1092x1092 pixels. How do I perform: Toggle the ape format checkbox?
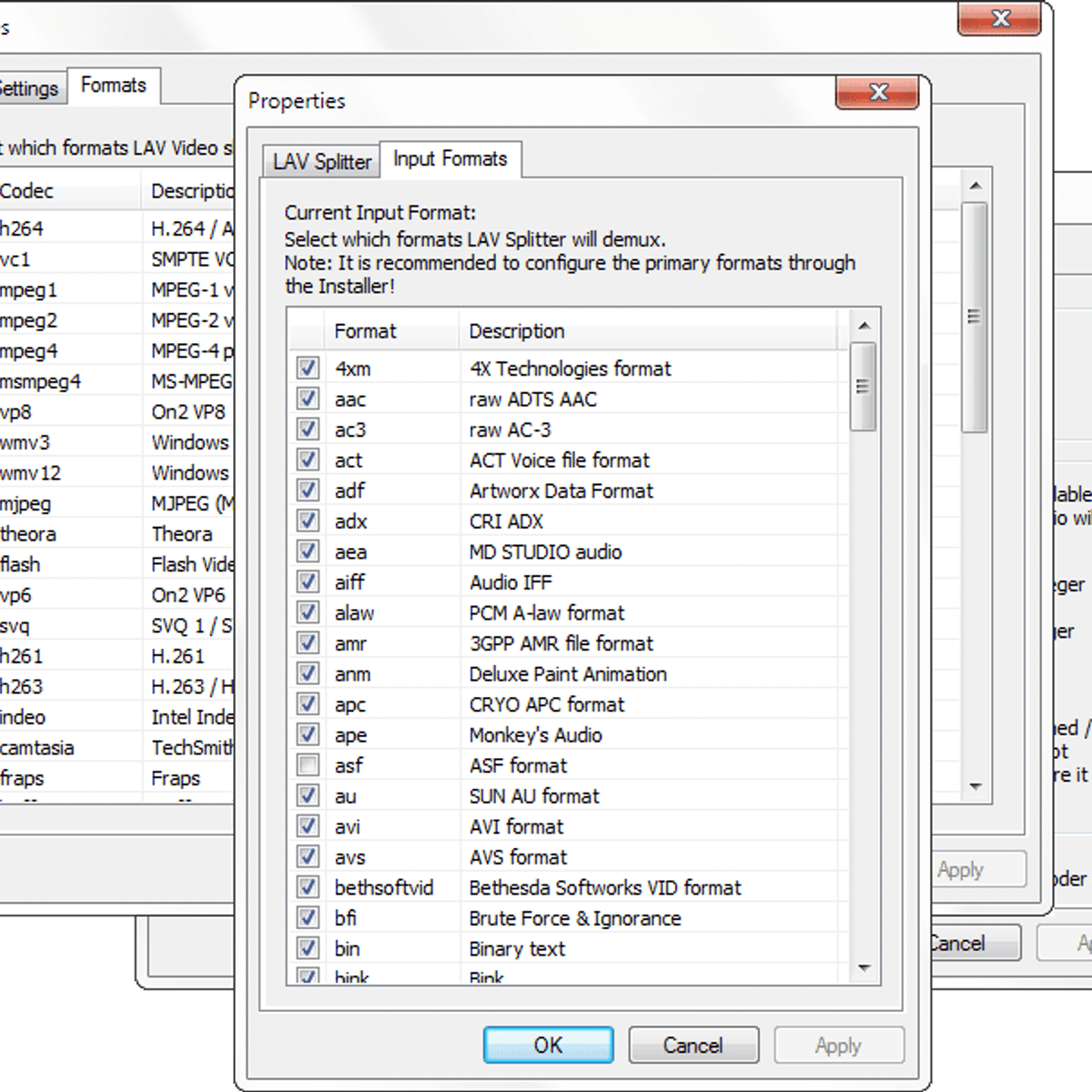coord(308,734)
